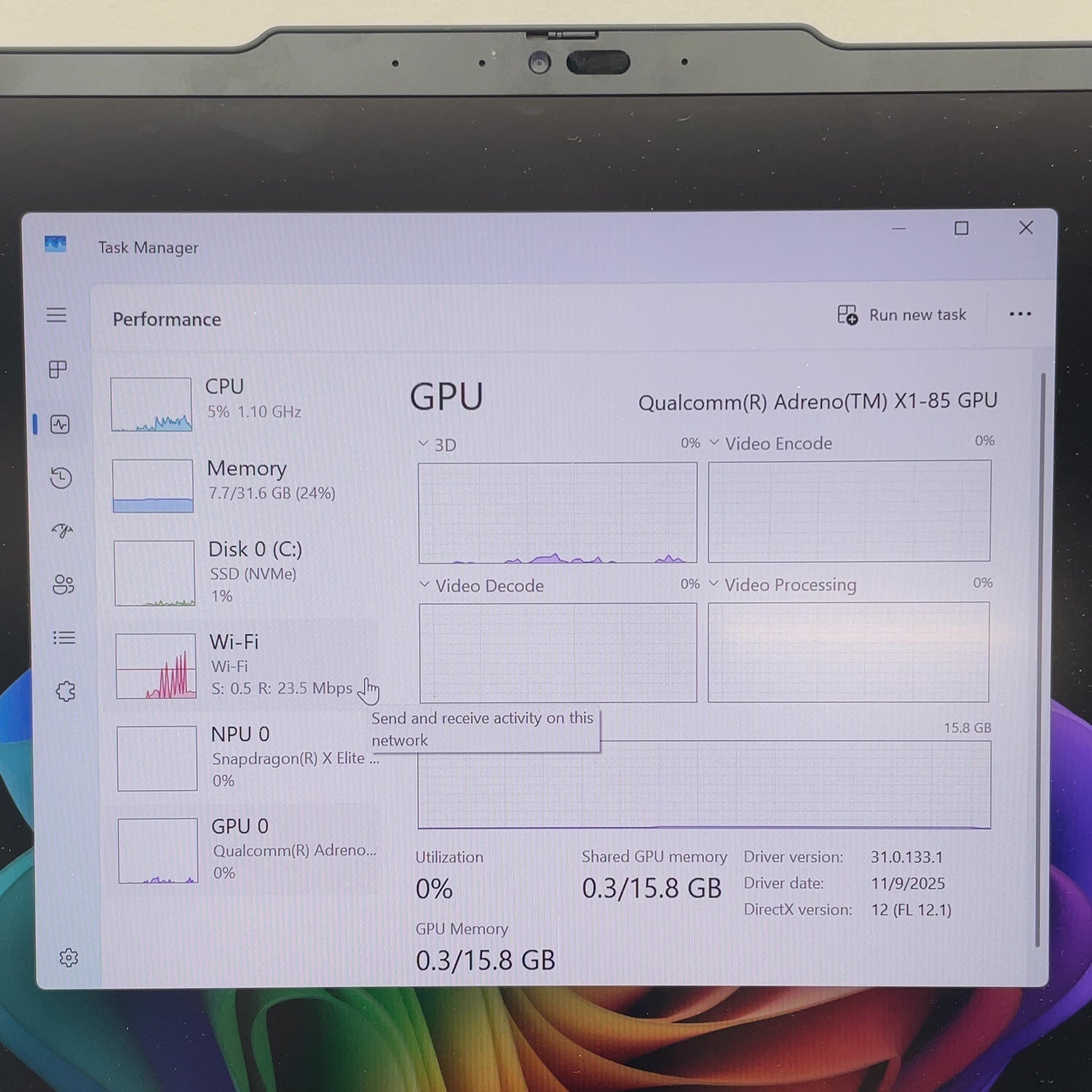1092x1092 pixels.
Task: Open the Video Processing engine dropdown
Action: point(783,585)
